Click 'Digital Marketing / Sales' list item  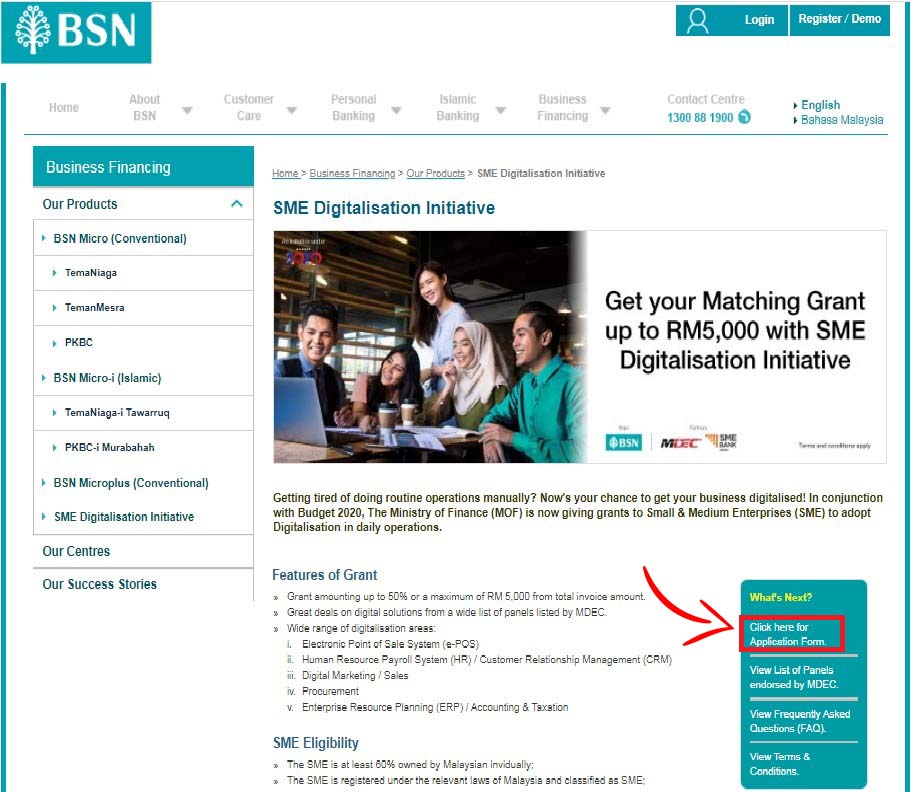pos(355,675)
